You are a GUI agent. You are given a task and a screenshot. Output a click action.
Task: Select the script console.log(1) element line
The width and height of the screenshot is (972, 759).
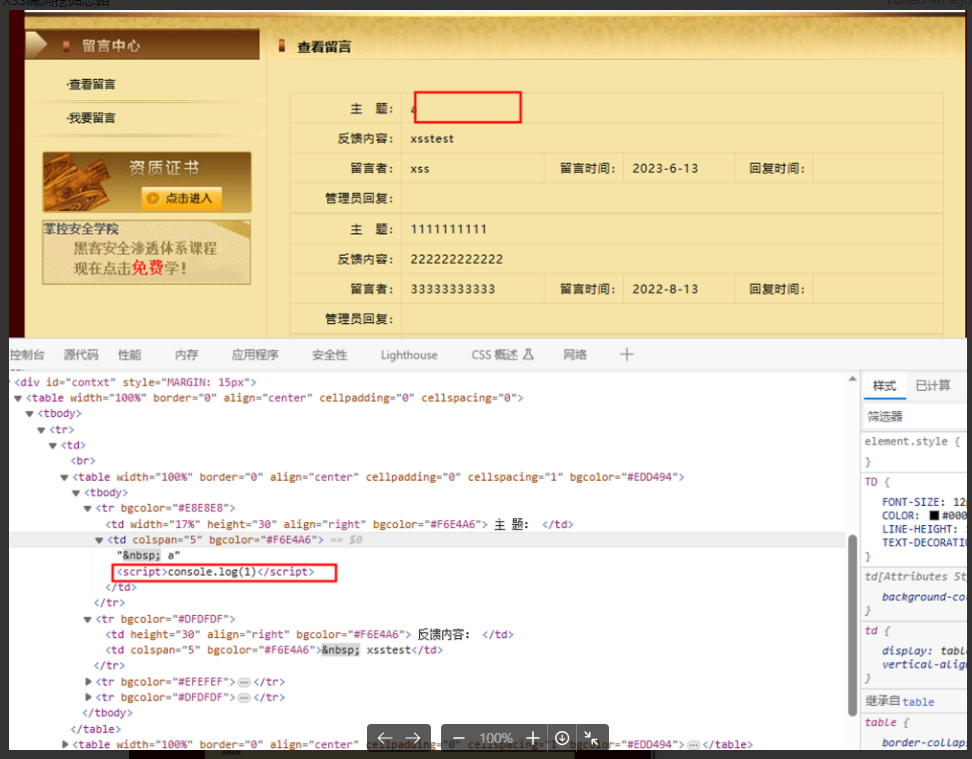pos(215,572)
